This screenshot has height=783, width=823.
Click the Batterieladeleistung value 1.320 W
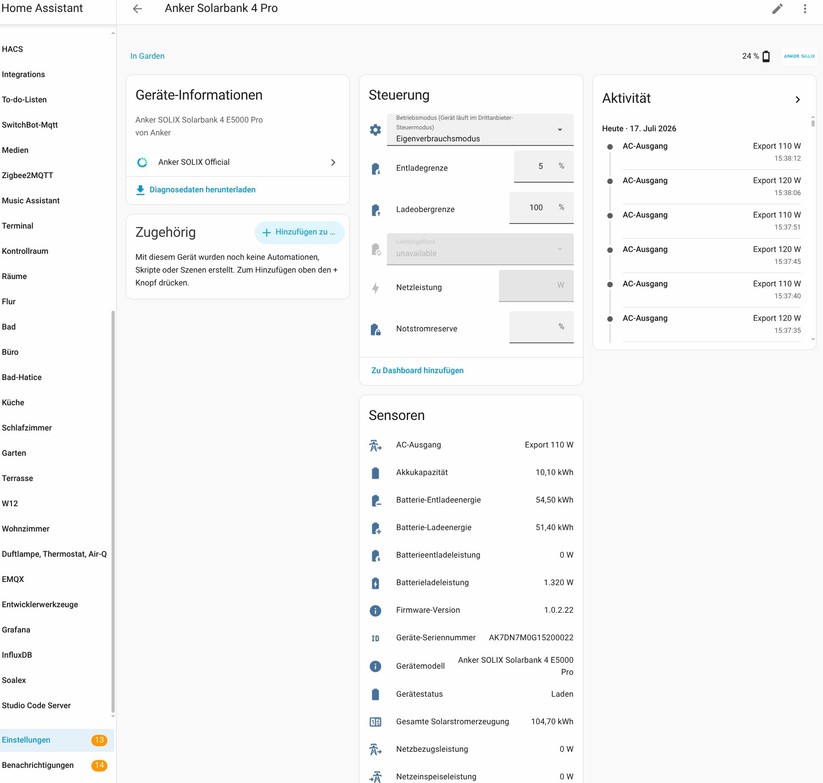point(558,583)
